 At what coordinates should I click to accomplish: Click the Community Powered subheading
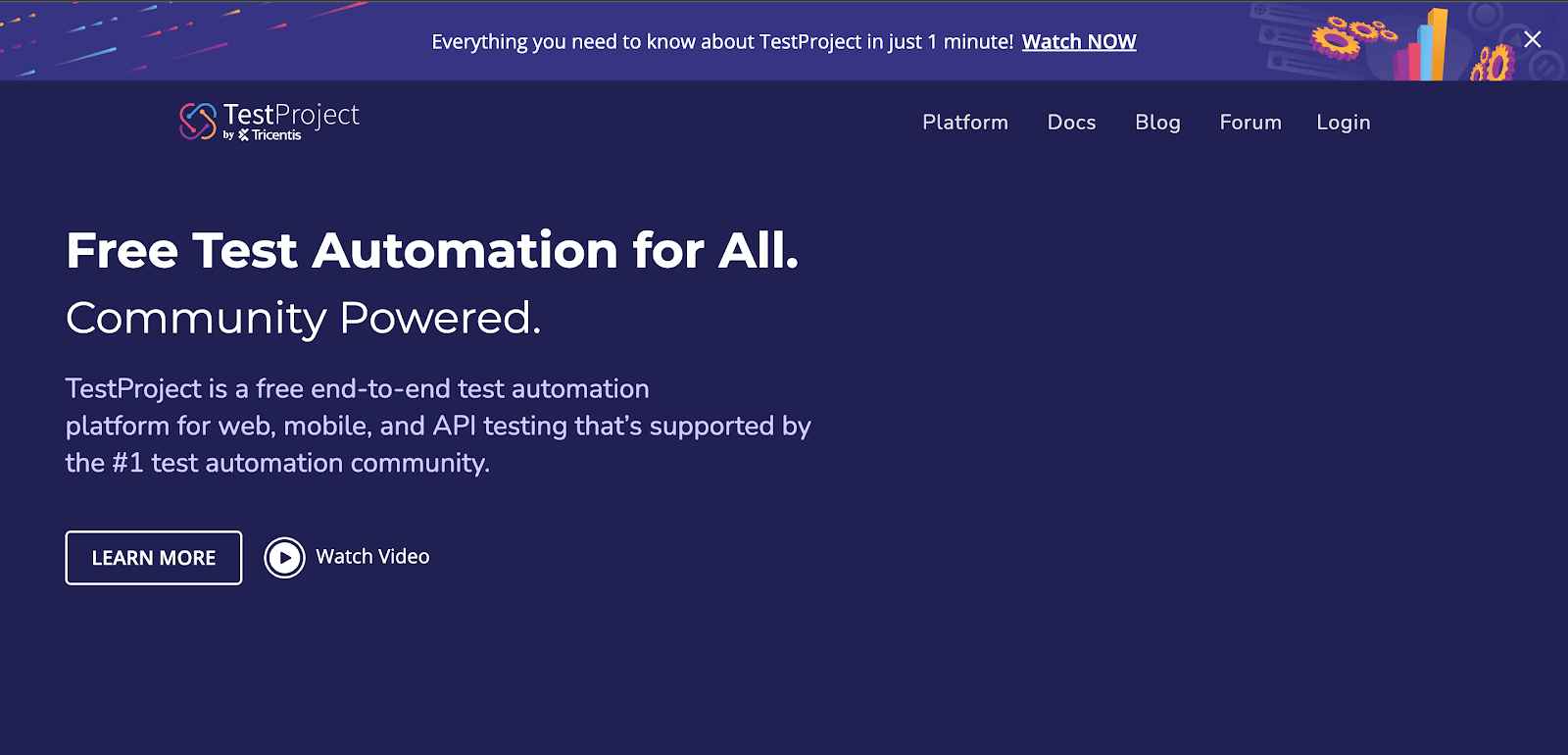pyautogui.click(x=304, y=317)
